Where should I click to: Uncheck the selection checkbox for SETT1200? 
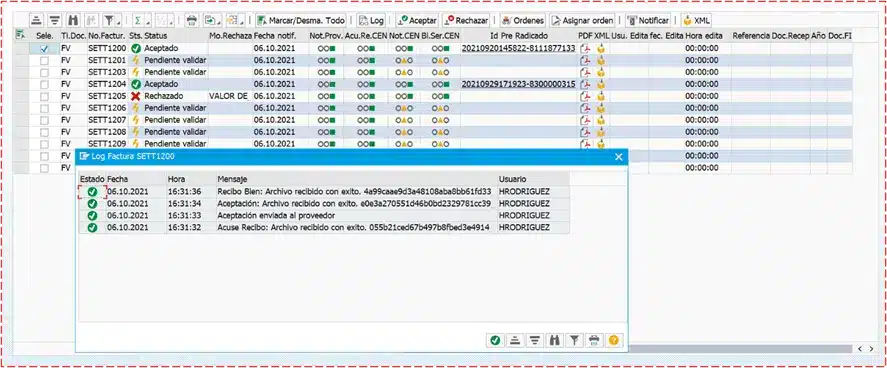point(44,49)
